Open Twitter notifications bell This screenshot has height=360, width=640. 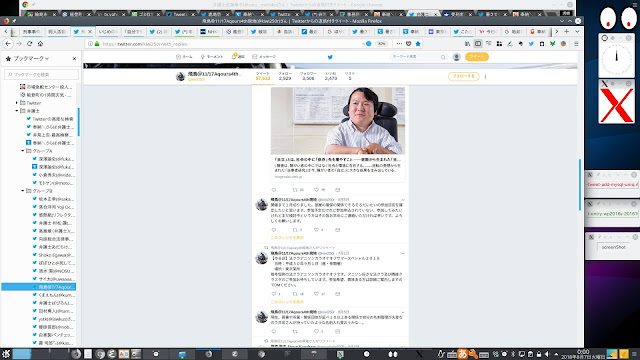[238, 57]
